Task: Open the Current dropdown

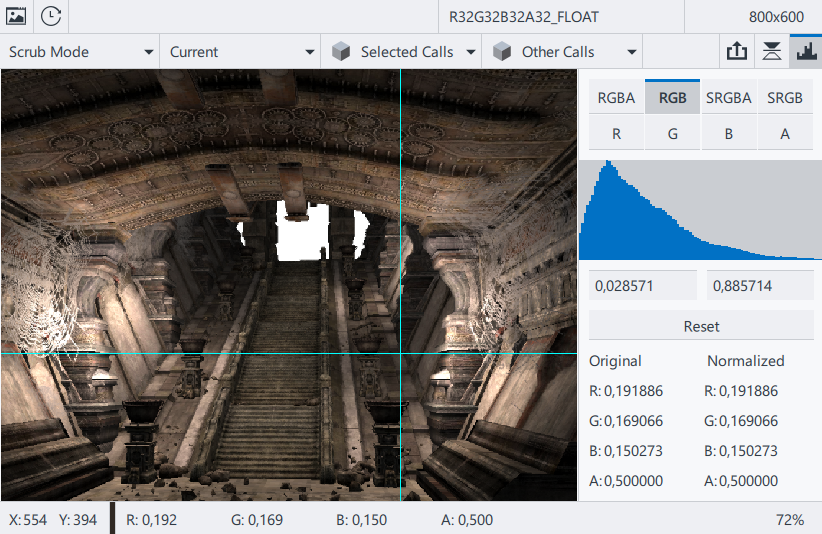Action: 241,51
